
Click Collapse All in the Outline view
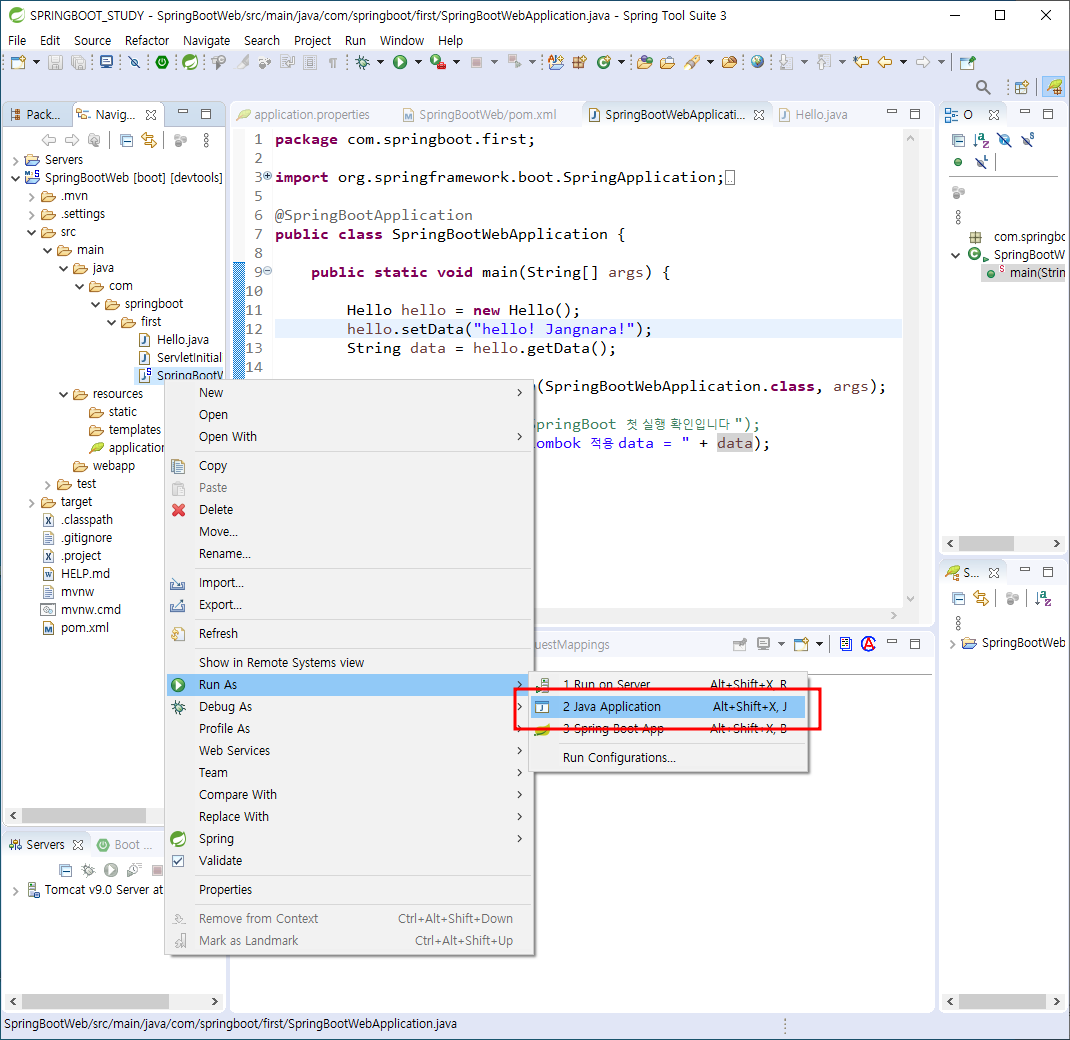tap(959, 141)
